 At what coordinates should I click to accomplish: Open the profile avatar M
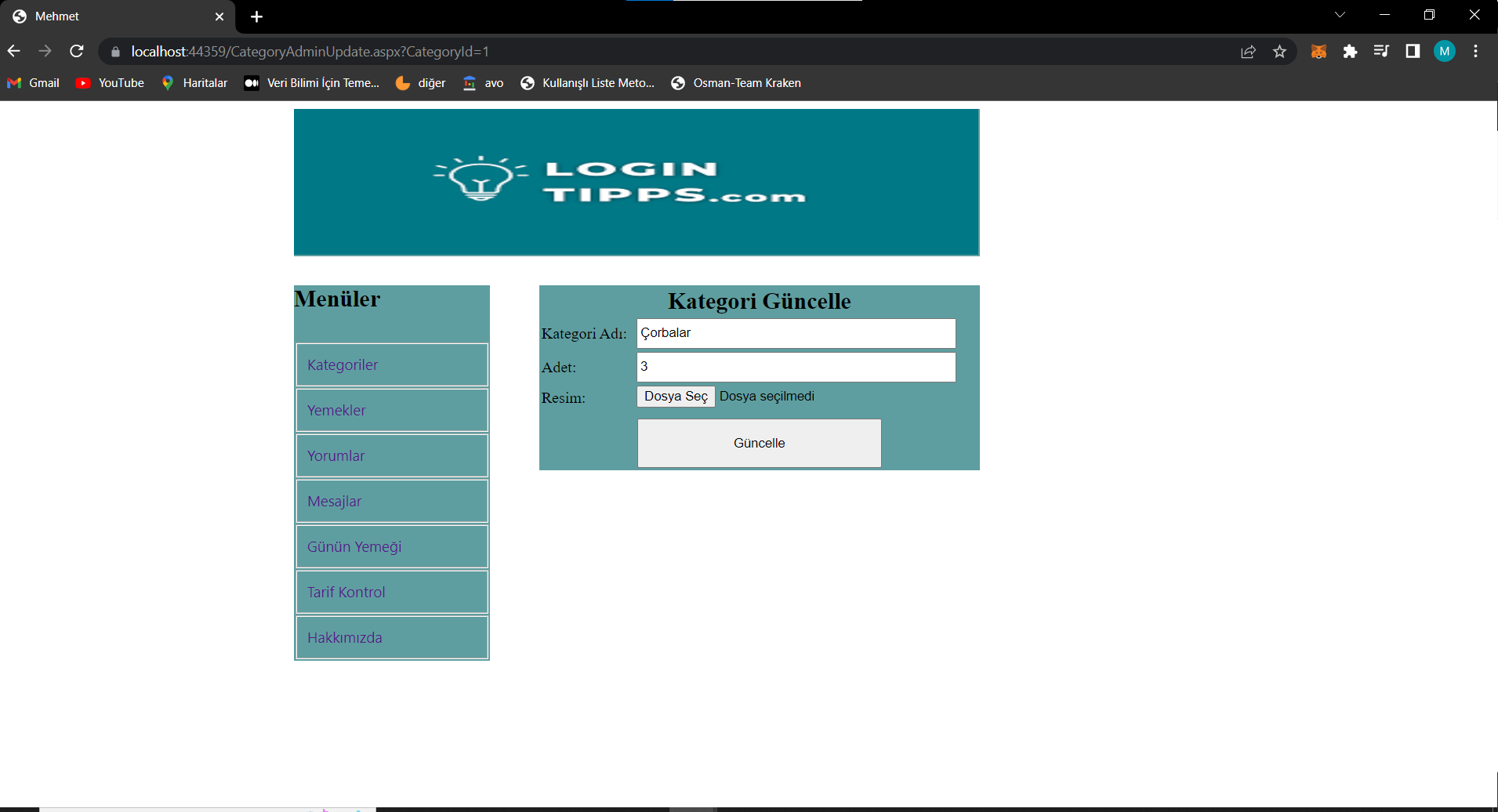pos(1444,52)
